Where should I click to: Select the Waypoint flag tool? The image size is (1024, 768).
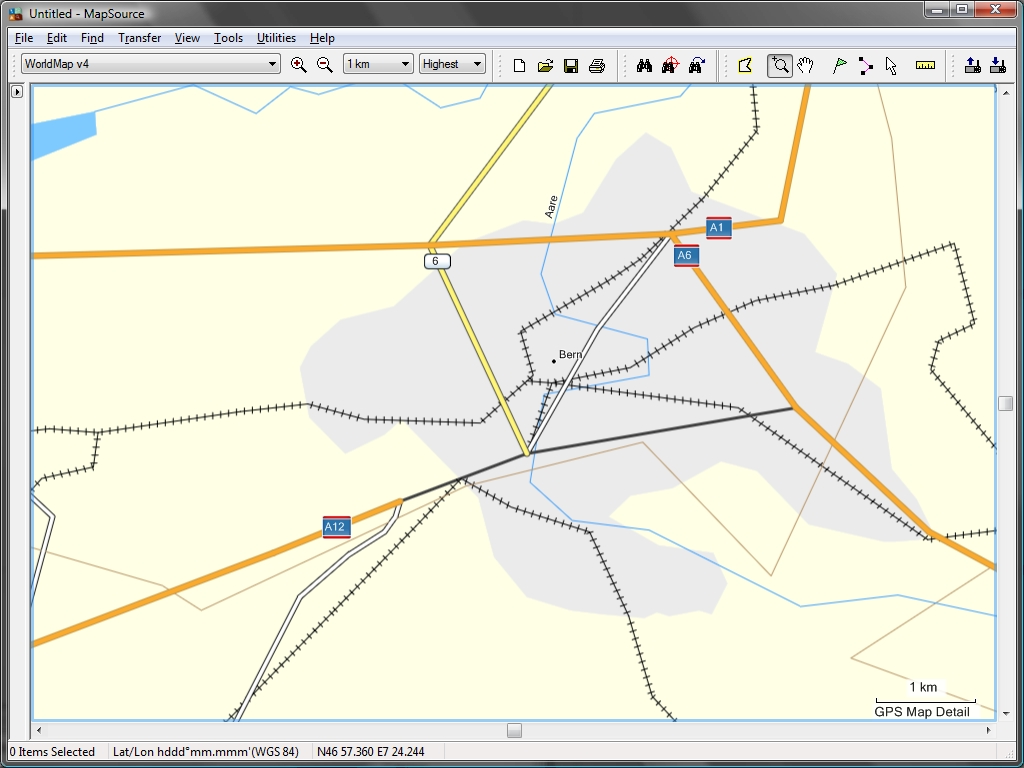point(840,65)
